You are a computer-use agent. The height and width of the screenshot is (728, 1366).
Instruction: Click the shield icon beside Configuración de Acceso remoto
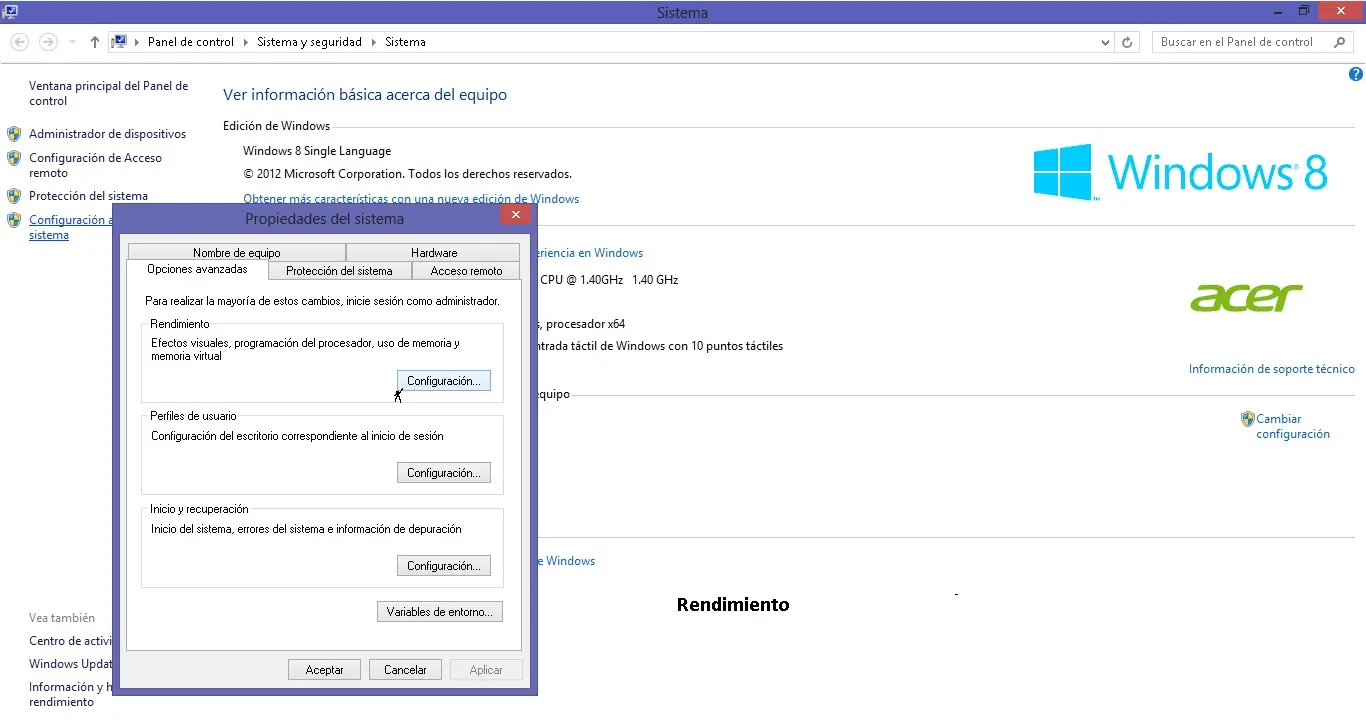[14, 158]
